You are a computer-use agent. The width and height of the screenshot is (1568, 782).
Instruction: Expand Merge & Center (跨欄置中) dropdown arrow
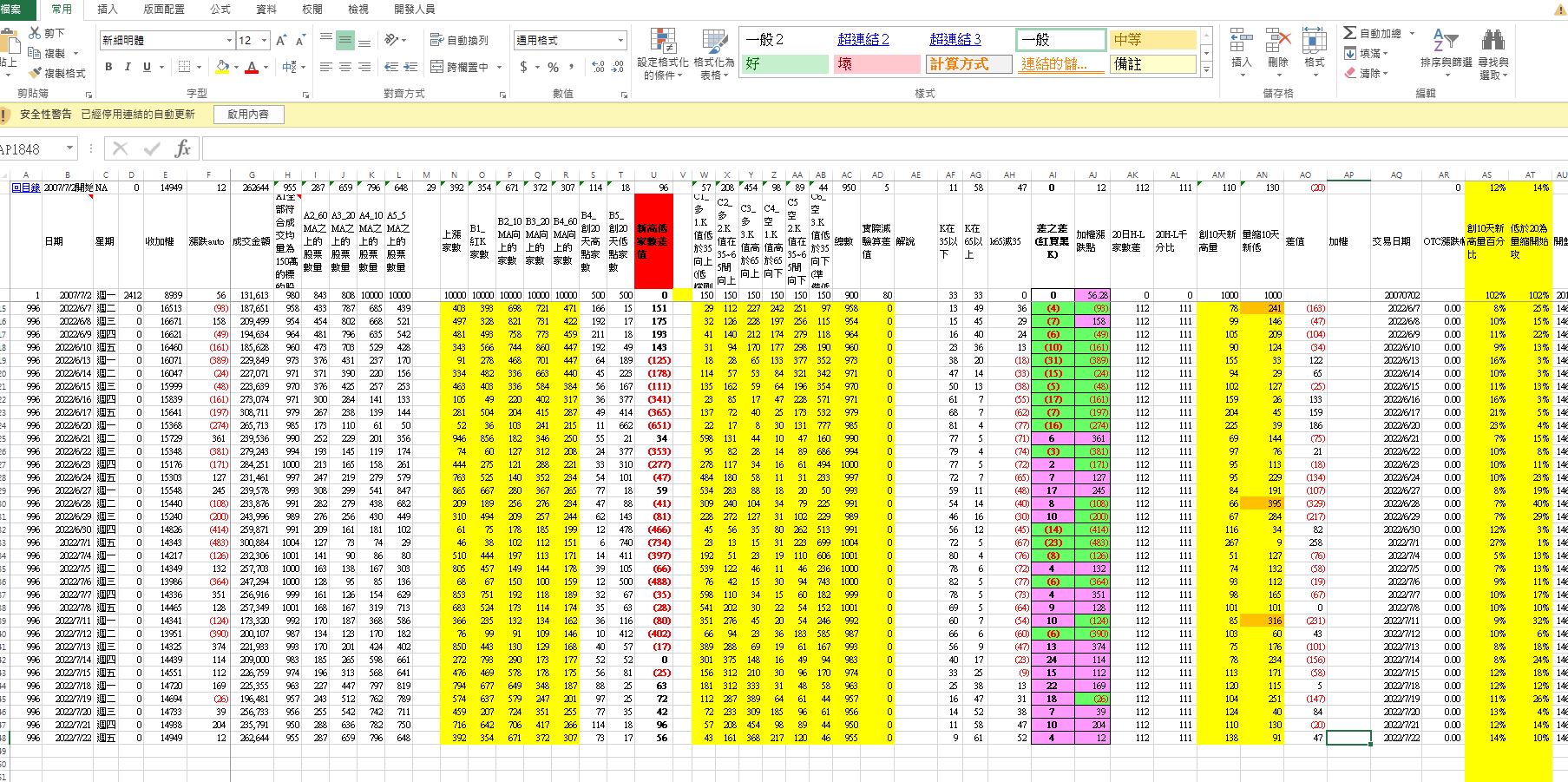pos(500,67)
